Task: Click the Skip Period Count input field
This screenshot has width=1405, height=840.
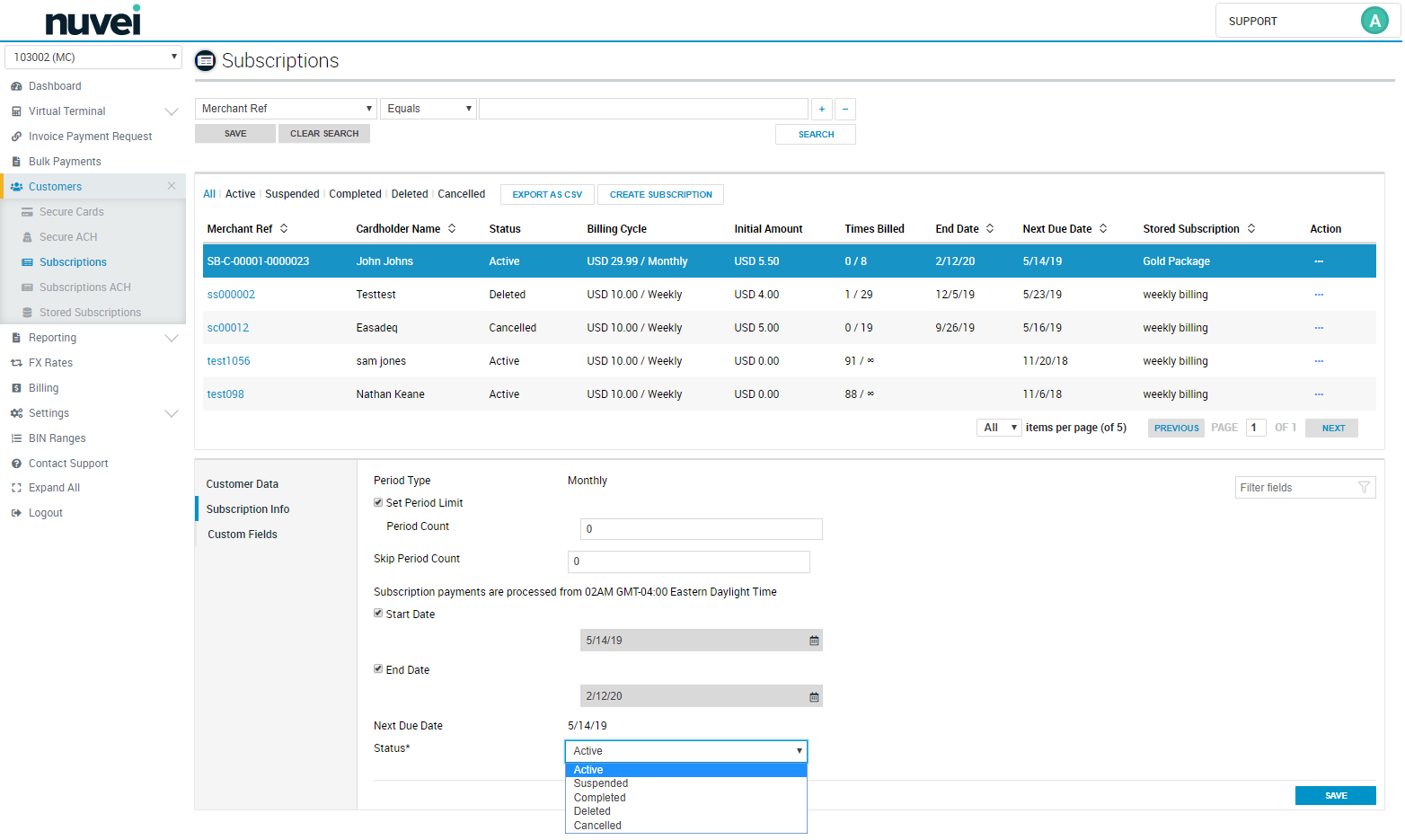Action: [688, 561]
